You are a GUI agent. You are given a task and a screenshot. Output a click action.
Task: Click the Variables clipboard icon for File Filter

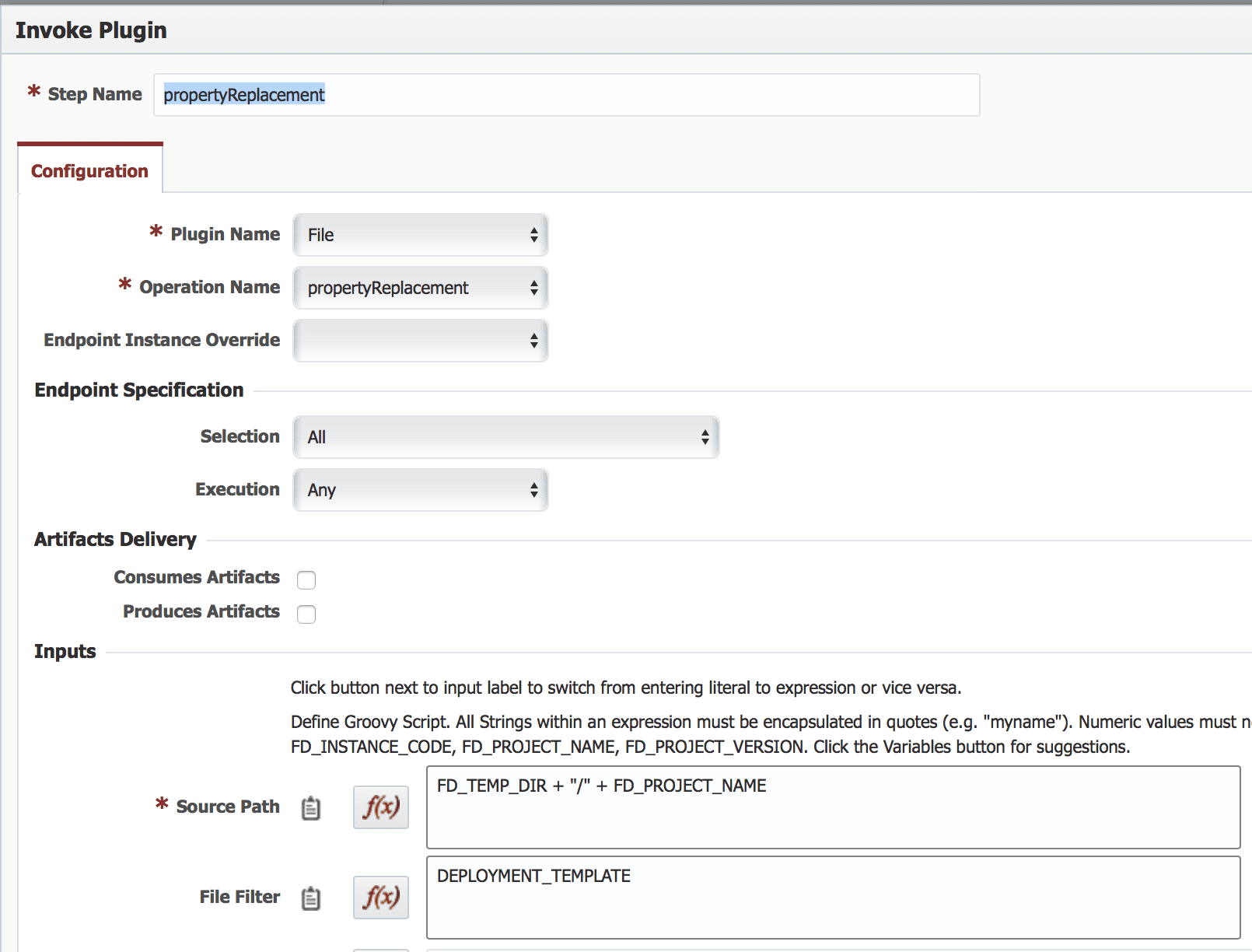pyautogui.click(x=311, y=898)
